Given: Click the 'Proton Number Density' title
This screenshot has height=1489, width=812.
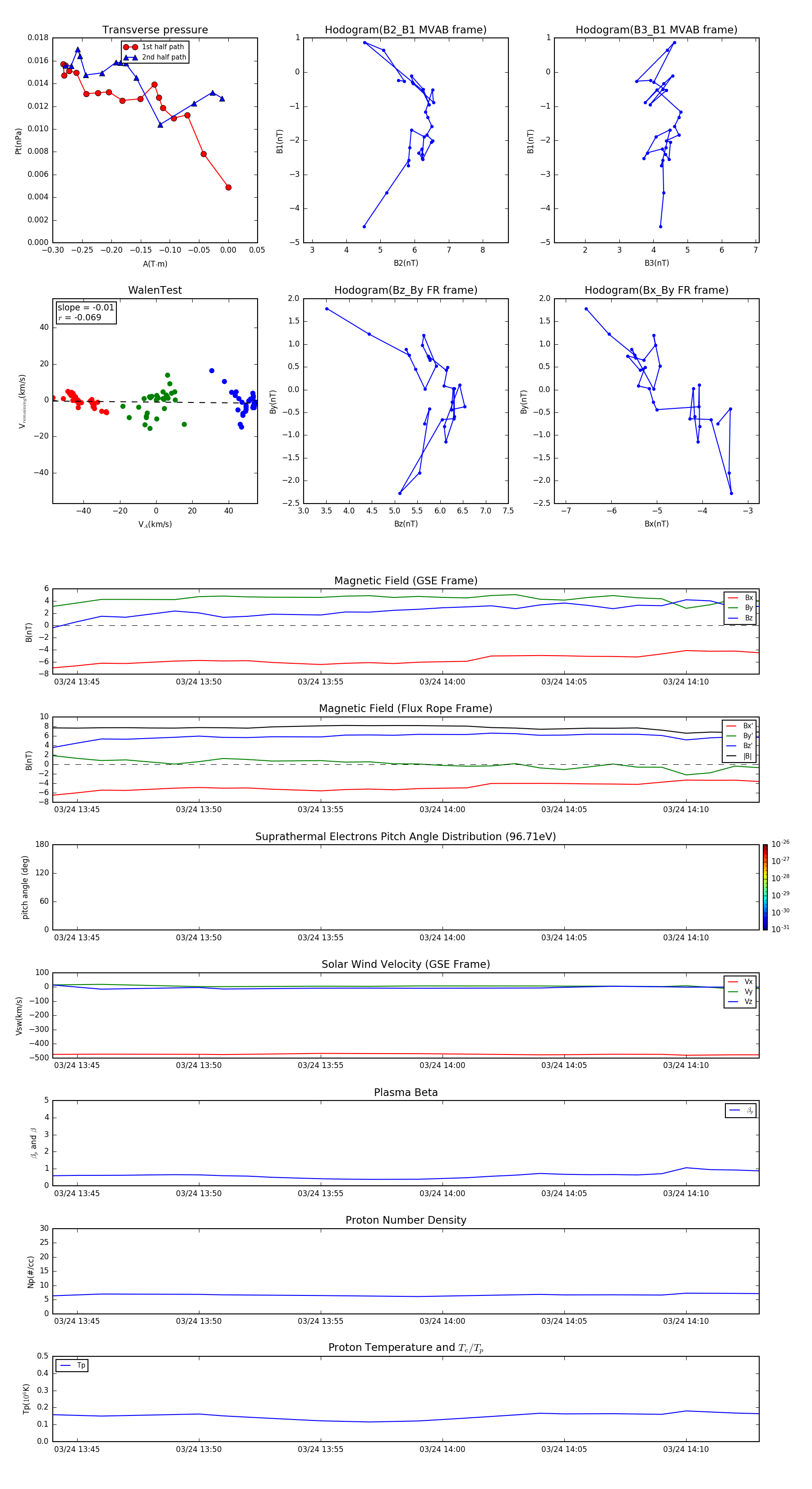Looking at the screenshot, I should [x=406, y=1220].
